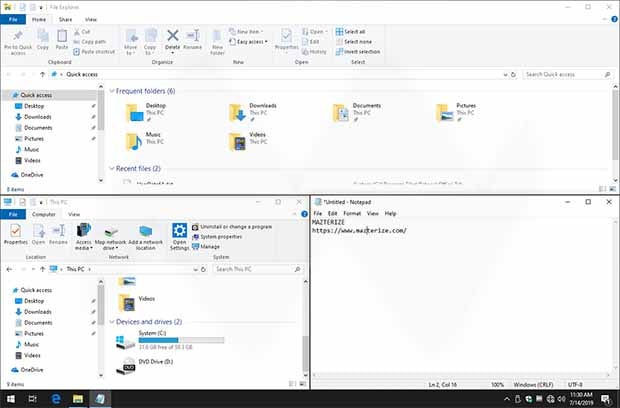Click the Copy icon in top File Explorer ribbon
This screenshot has height=408, width=620.
tap(43, 40)
